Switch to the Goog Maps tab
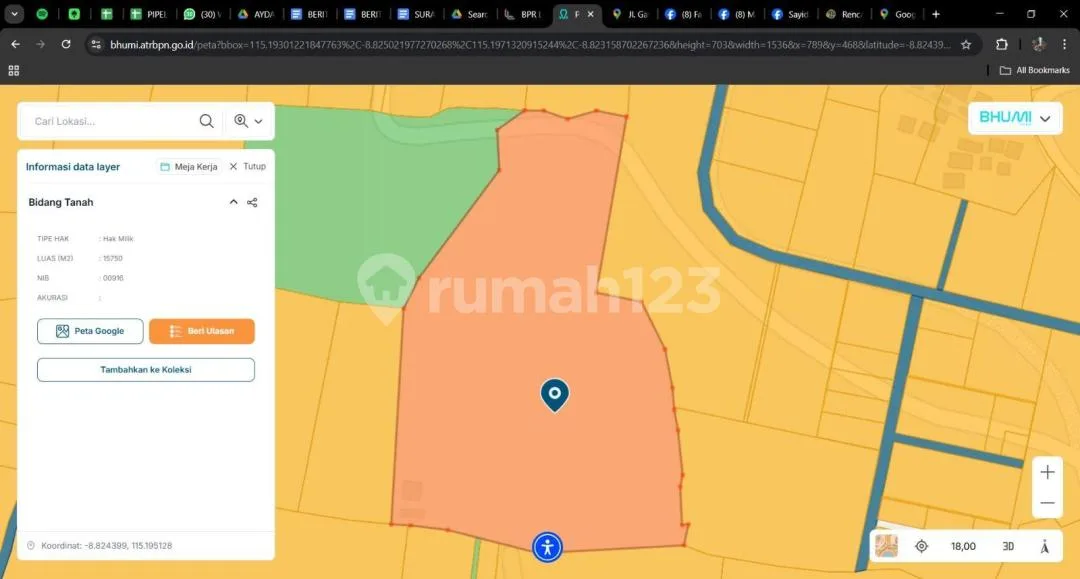Image resolution: width=1080 pixels, height=579 pixels. point(897,14)
